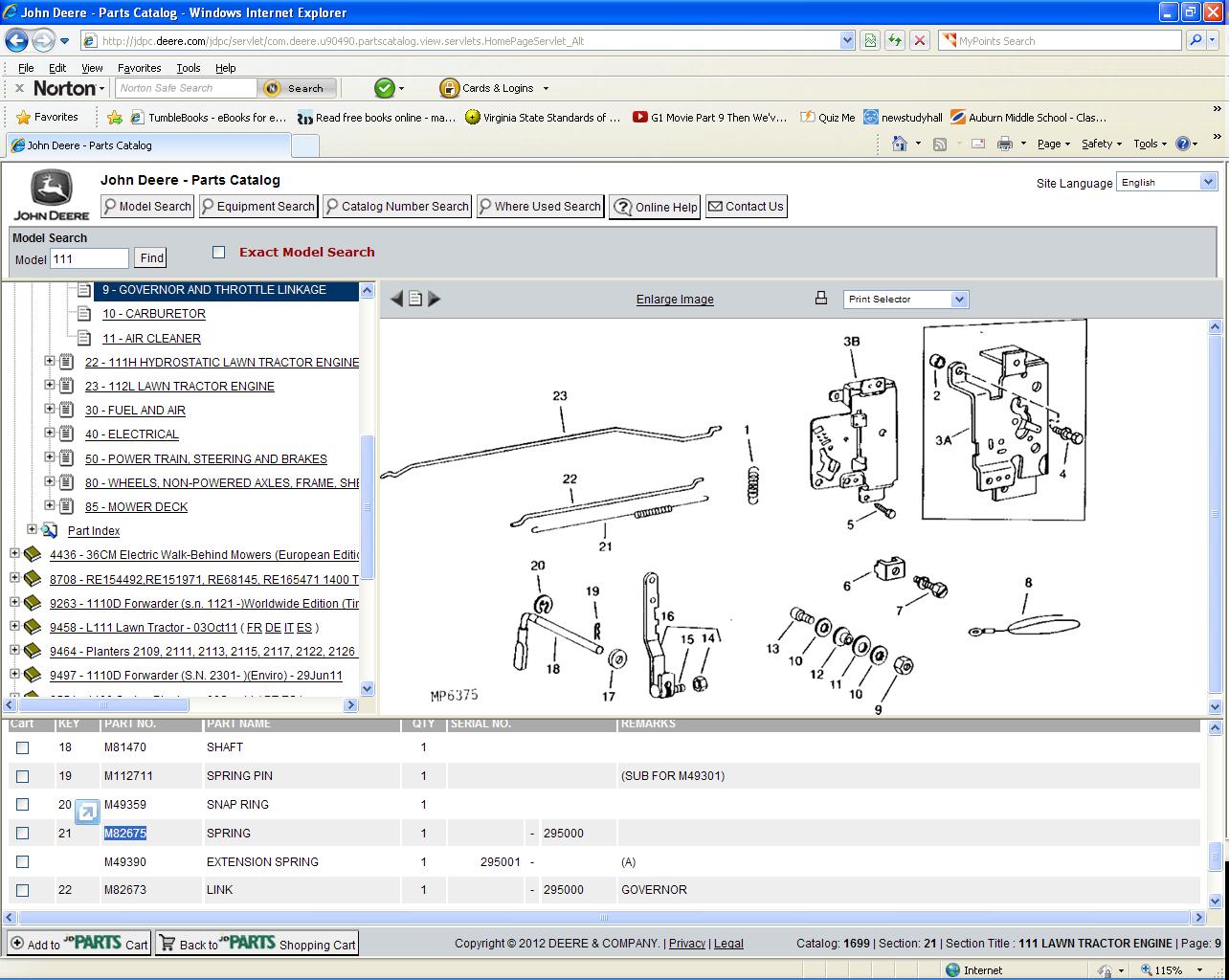Click the Privacy link in footer
Image resolution: width=1229 pixels, height=980 pixels.
687,943
